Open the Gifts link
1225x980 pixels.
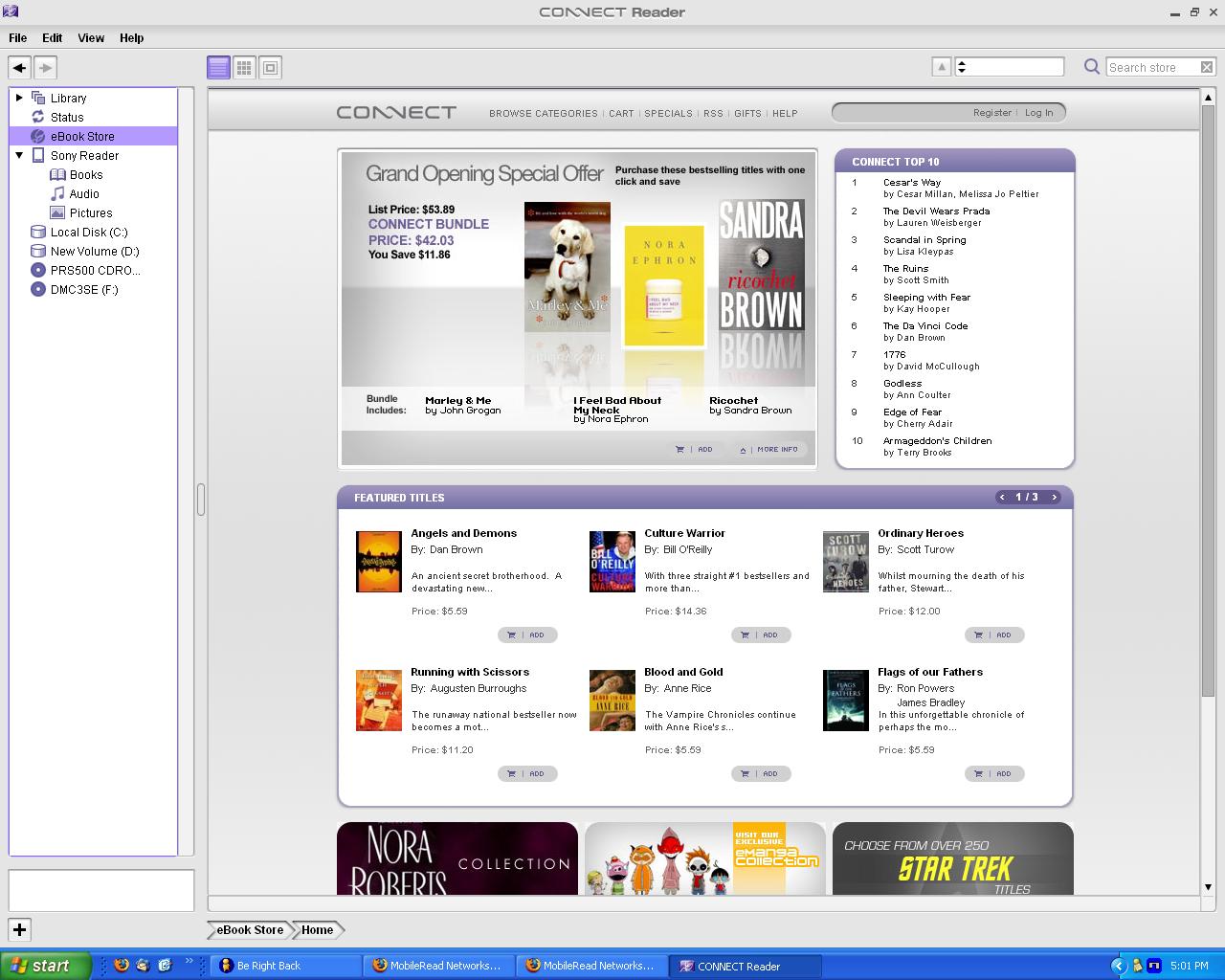coord(747,113)
